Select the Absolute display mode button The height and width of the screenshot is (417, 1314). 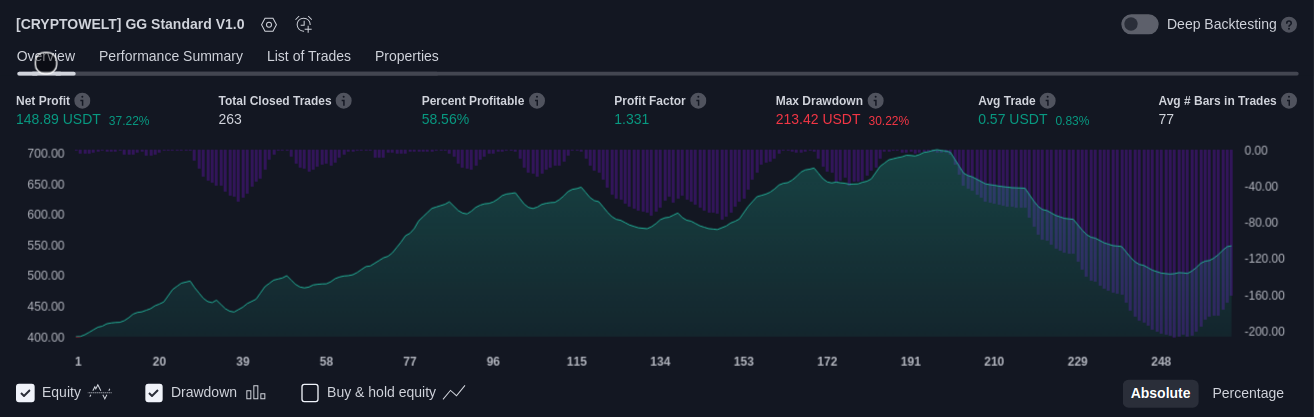[x=1160, y=393]
